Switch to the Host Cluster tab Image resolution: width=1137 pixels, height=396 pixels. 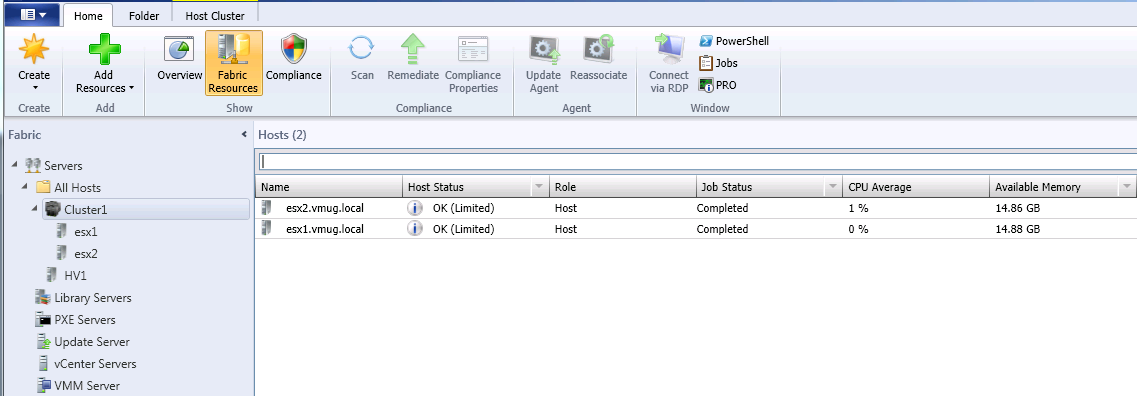[x=215, y=15]
